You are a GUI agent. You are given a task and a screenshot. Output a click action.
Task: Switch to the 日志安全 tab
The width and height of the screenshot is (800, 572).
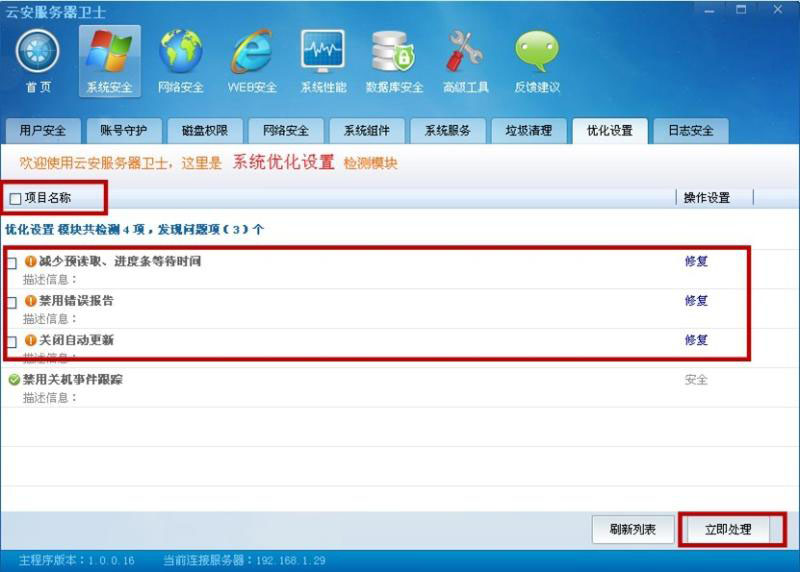[x=691, y=131]
